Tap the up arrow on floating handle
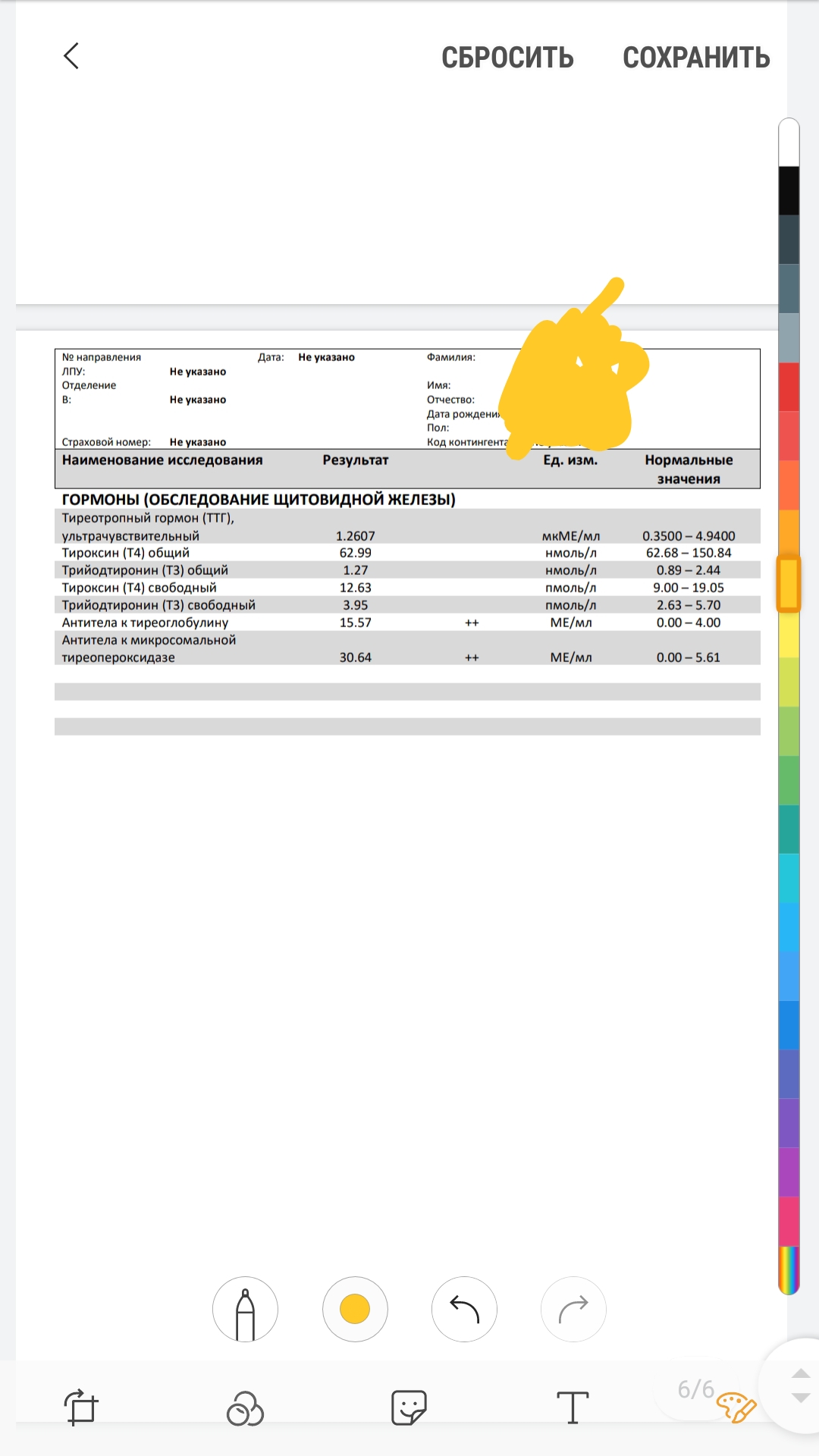 click(x=801, y=1373)
